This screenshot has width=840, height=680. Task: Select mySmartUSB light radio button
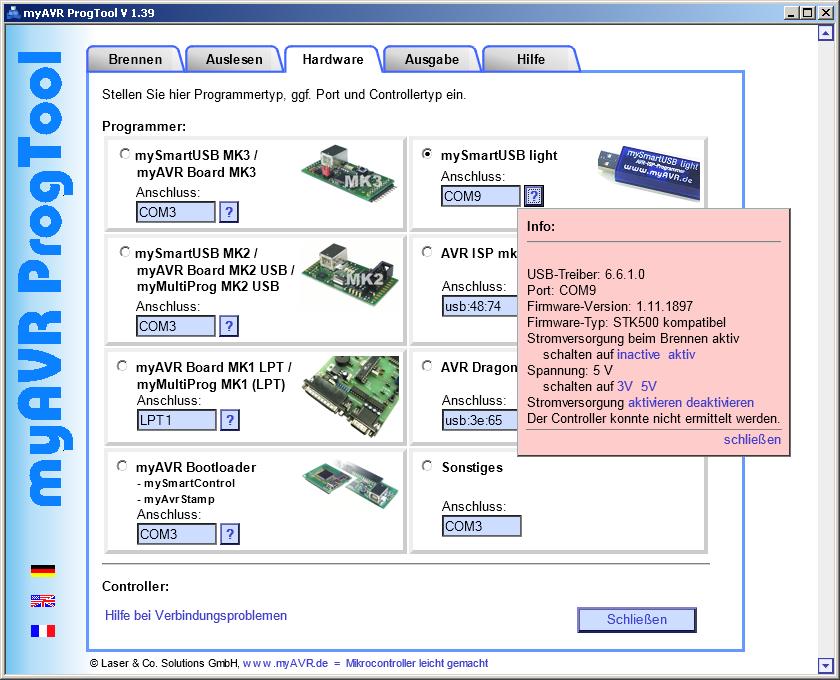pyautogui.click(x=427, y=154)
